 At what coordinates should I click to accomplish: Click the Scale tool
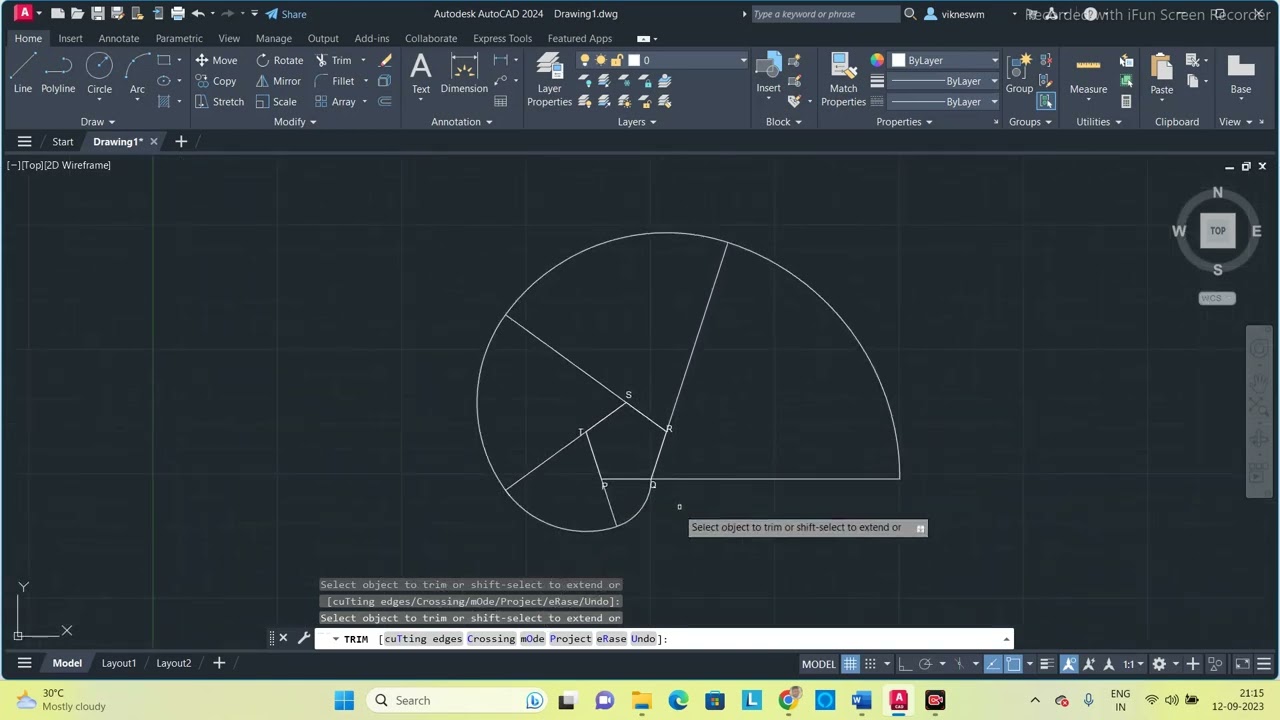[x=276, y=101]
